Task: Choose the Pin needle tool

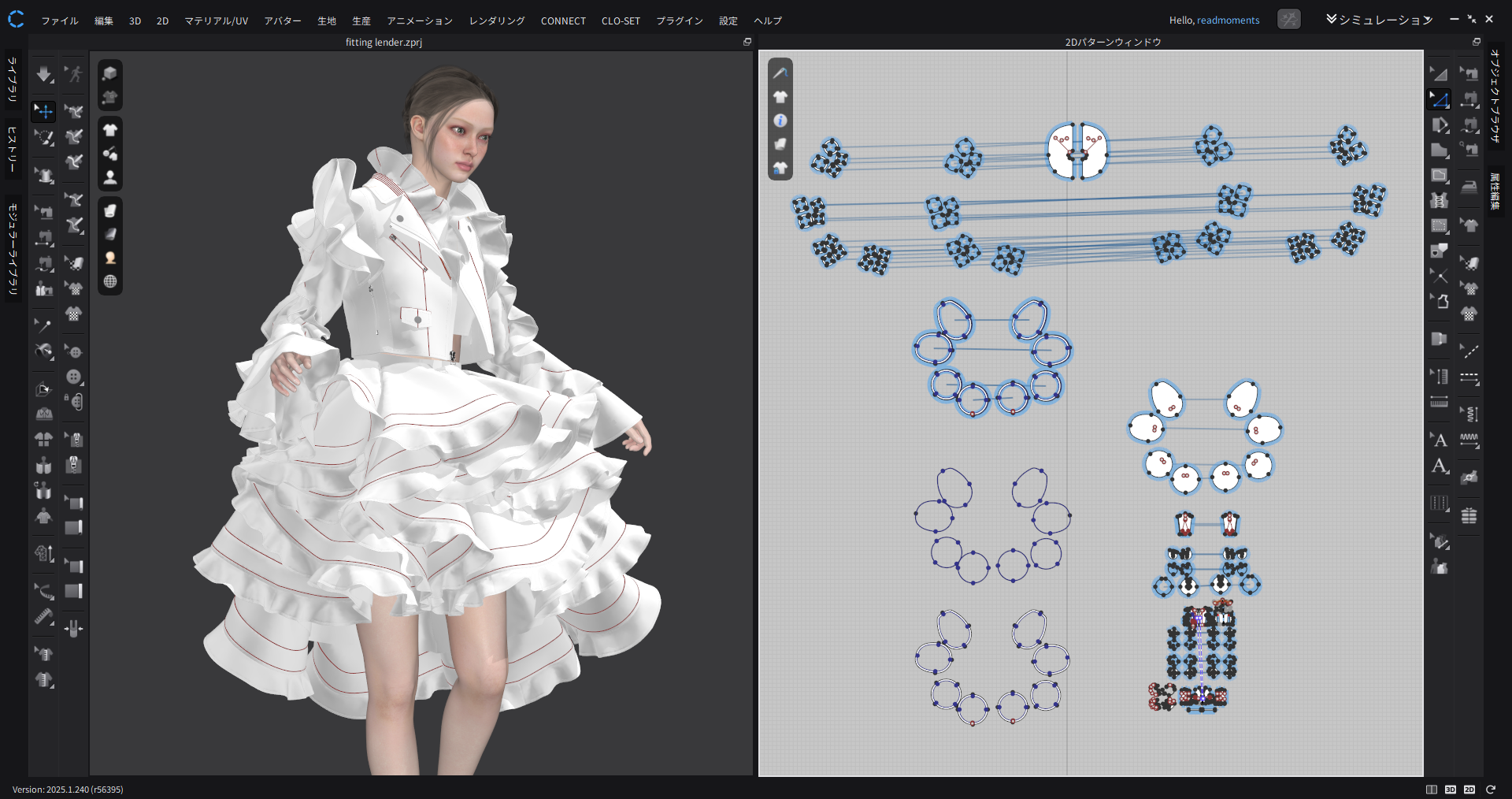Action: coord(44,325)
